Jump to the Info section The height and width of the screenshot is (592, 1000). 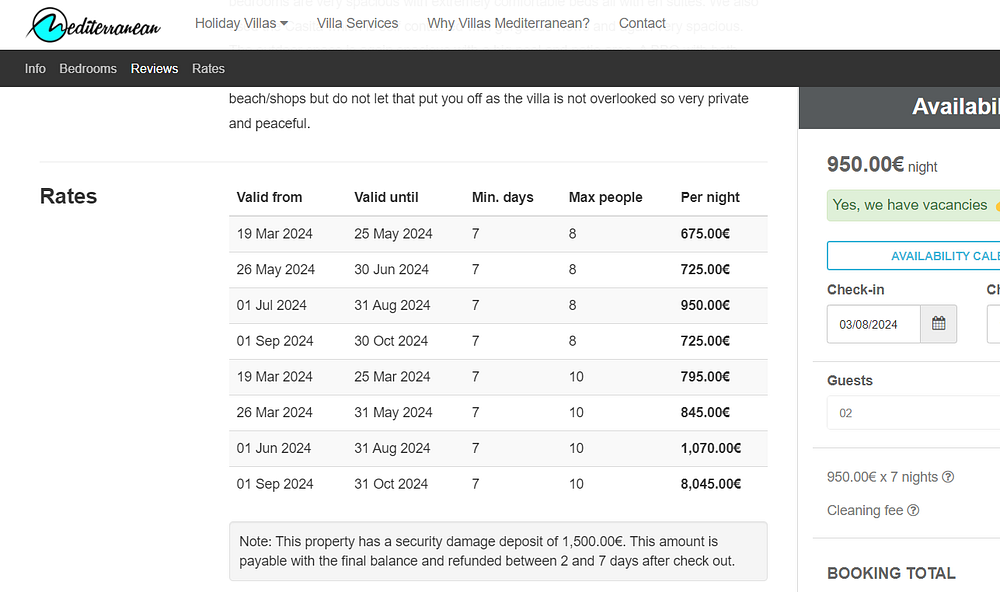[x=35, y=69]
